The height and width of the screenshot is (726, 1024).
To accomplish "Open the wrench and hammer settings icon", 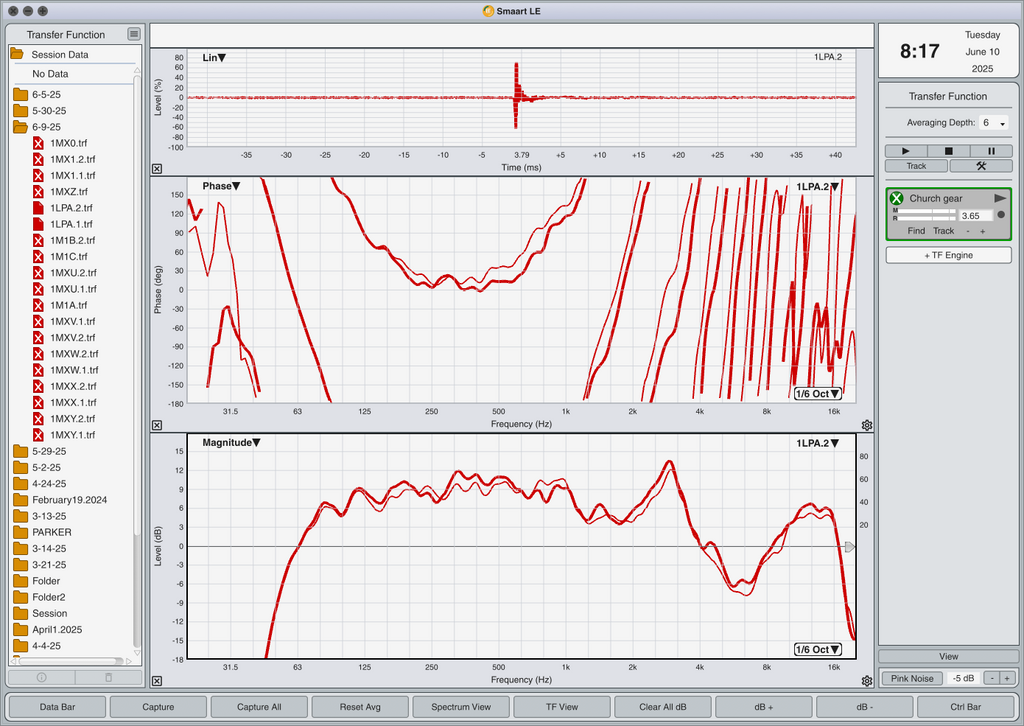I will coord(981,166).
